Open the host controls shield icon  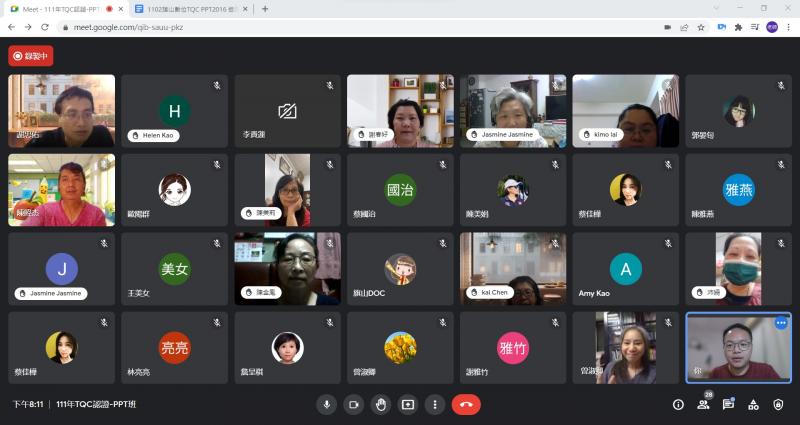[779, 404]
